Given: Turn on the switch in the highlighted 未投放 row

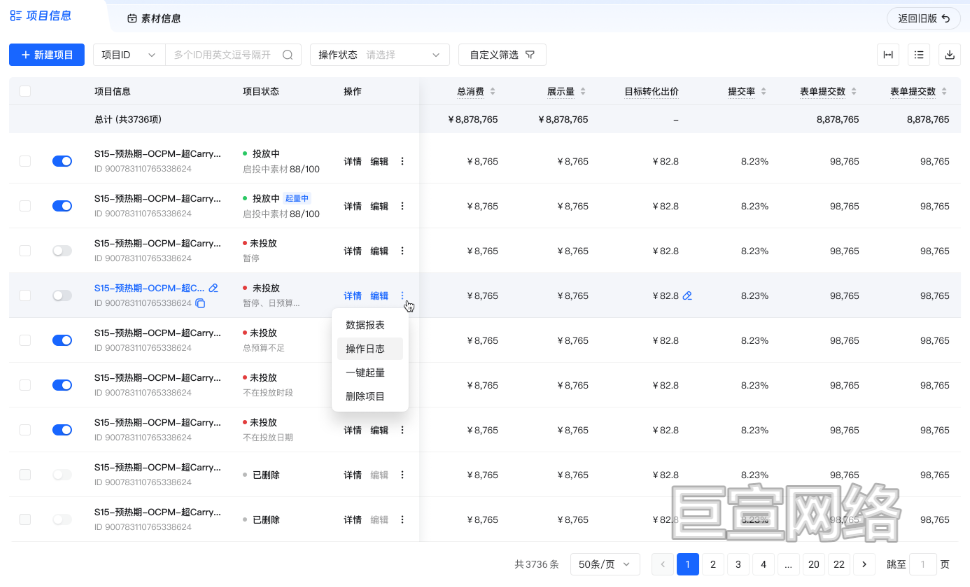Looking at the screenshot, I should click(x=62, y=296).
